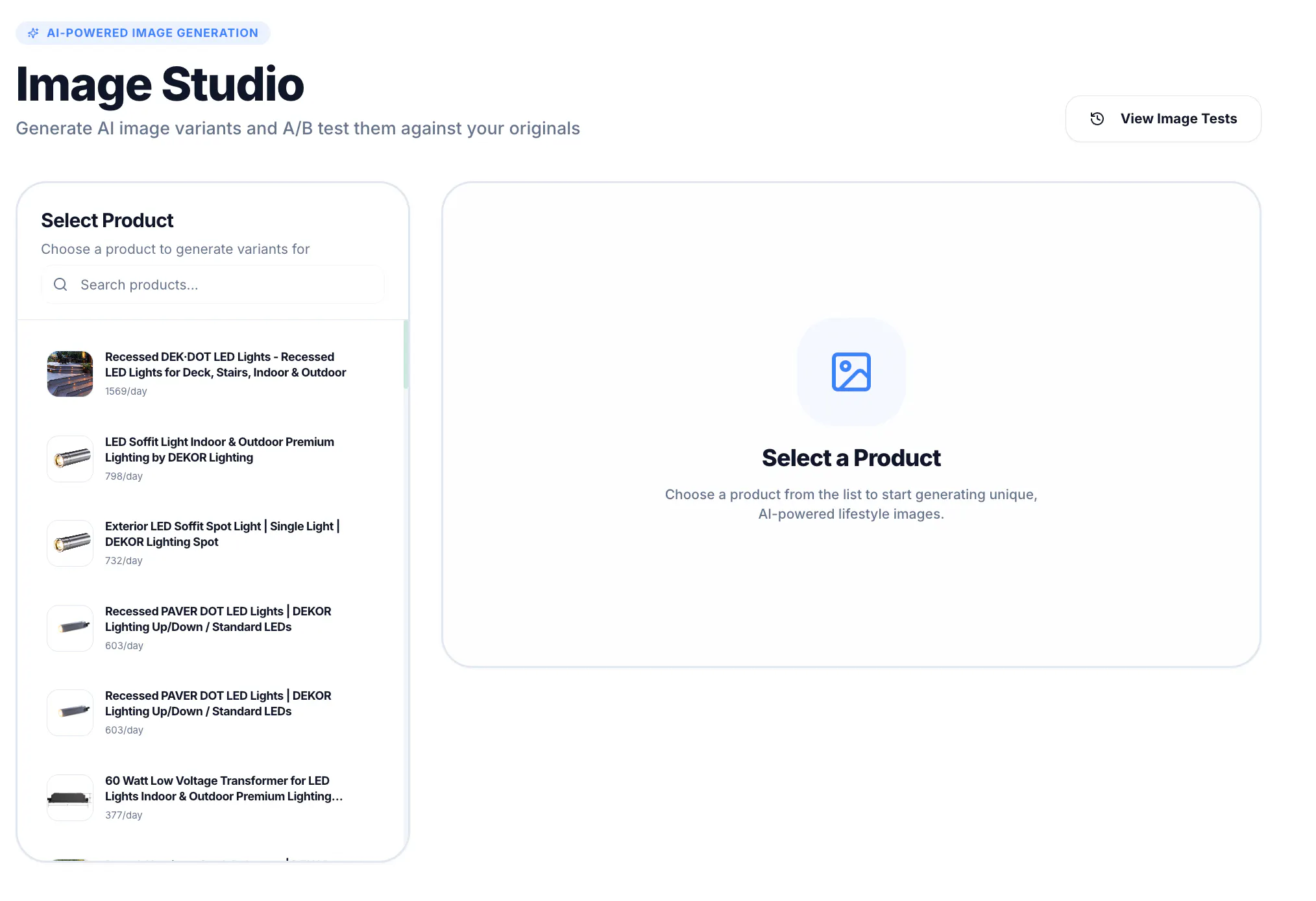Click the View Image Tests button
This screenshot has width=1316, height=901.
1163,119
